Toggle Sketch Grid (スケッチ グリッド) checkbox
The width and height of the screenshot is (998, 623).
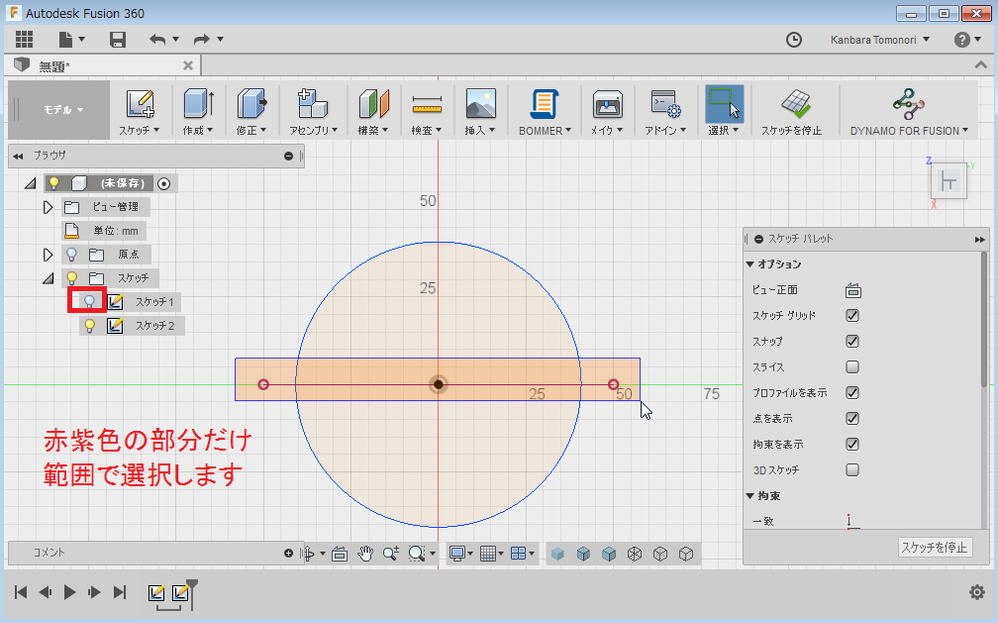pos(852,316)
